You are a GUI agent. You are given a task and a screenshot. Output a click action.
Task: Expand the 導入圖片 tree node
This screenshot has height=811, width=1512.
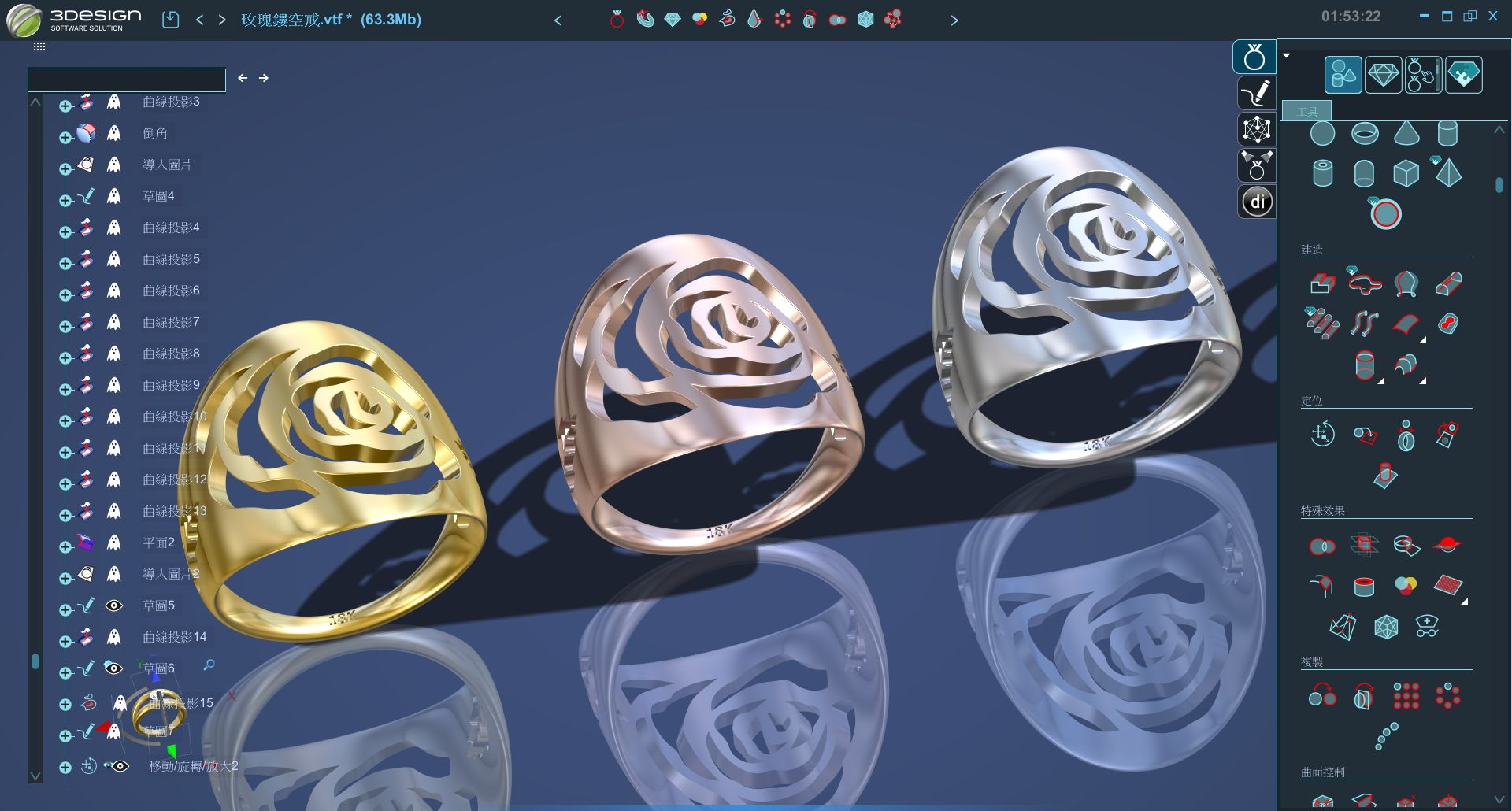[65, 168]
